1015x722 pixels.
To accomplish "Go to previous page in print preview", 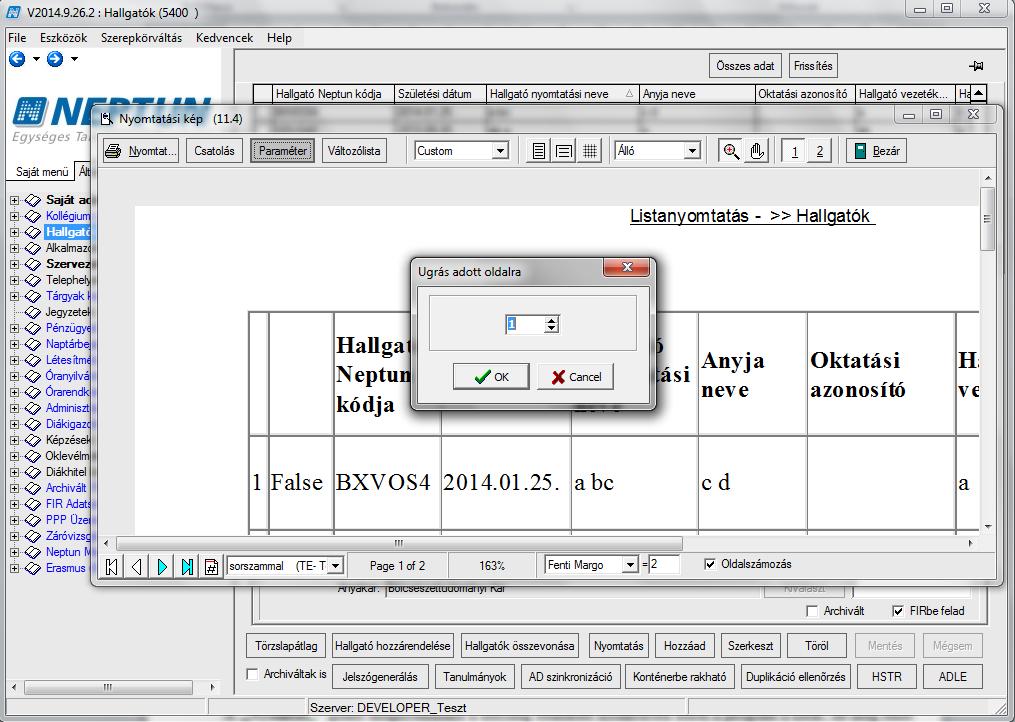I will [x=137, y=567].
